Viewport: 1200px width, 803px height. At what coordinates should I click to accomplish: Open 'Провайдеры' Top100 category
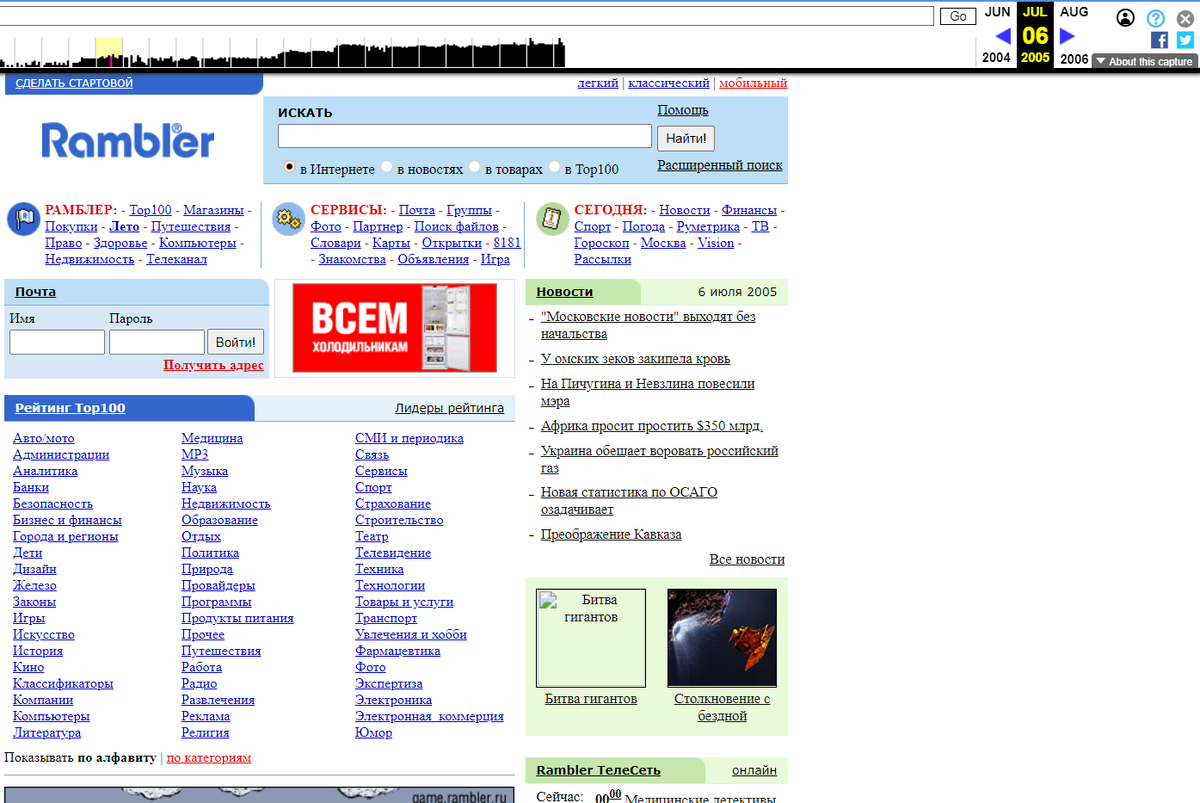tap(218, 586)
